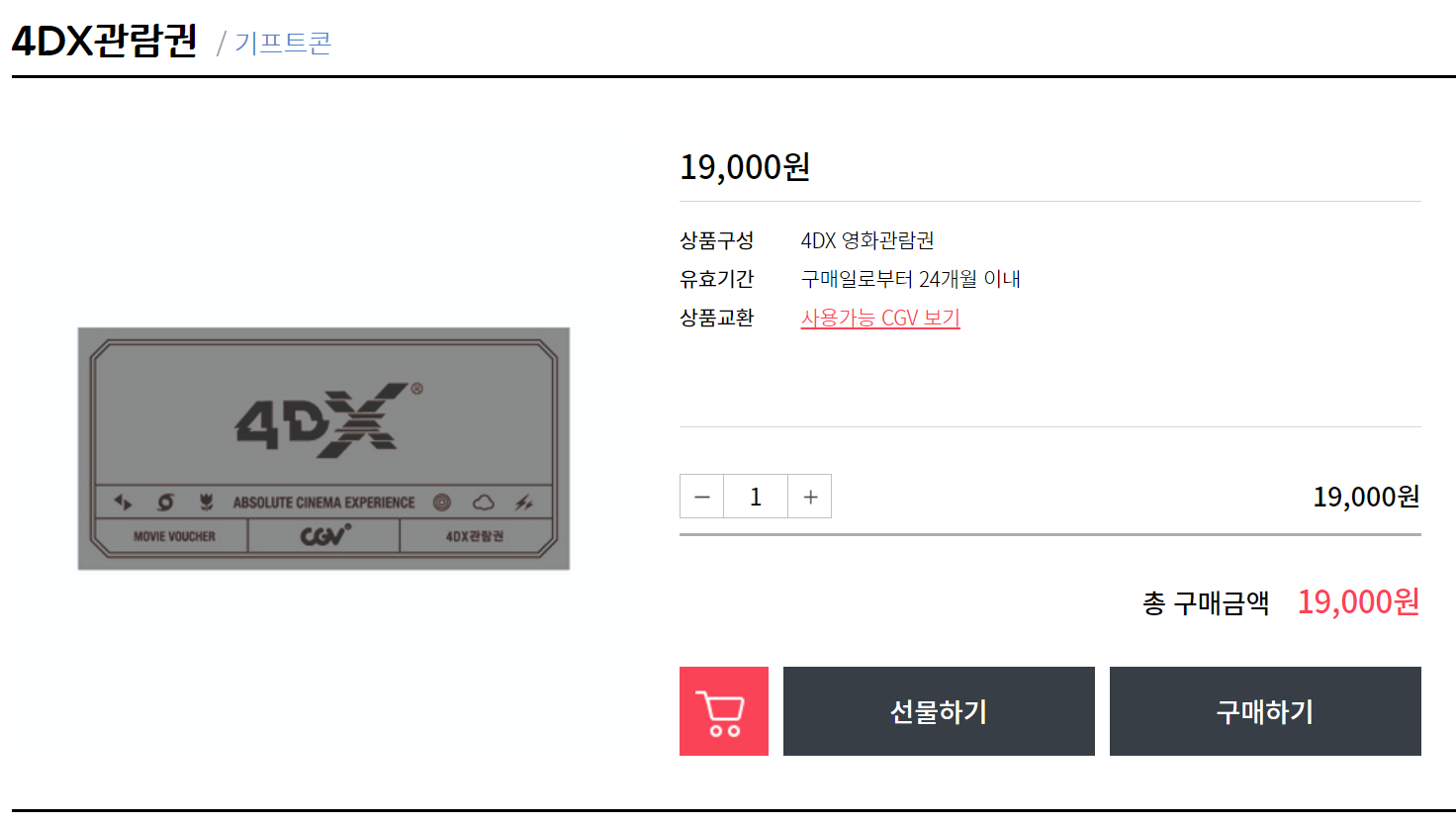The width and height of the screenshot is (1456, 824).
Task: Click the 선물하기 gift button
Action: click(x=939, y=711)
